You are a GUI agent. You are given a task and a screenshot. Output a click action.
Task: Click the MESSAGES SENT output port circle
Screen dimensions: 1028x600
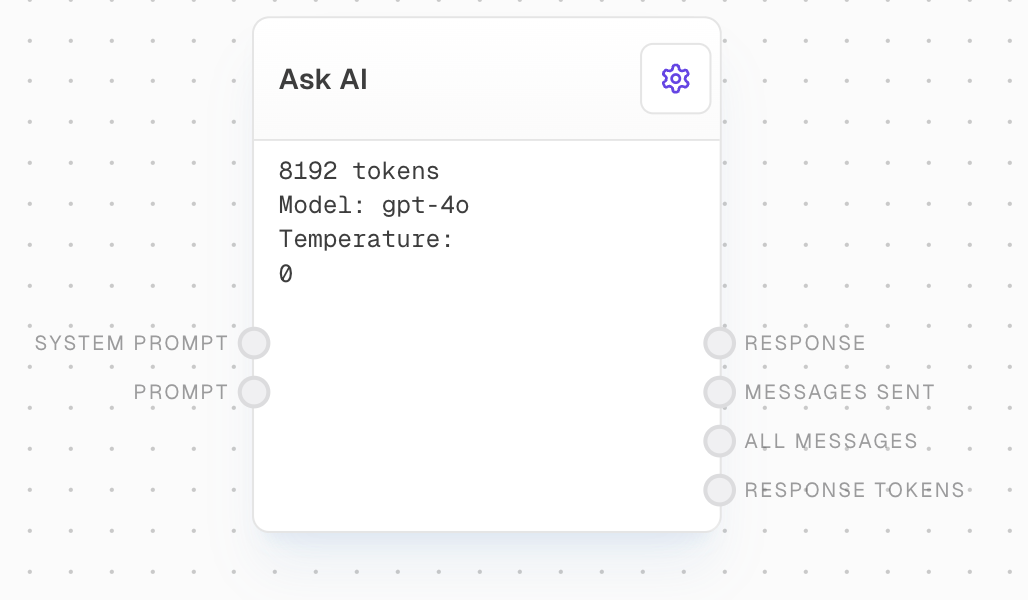719,392
